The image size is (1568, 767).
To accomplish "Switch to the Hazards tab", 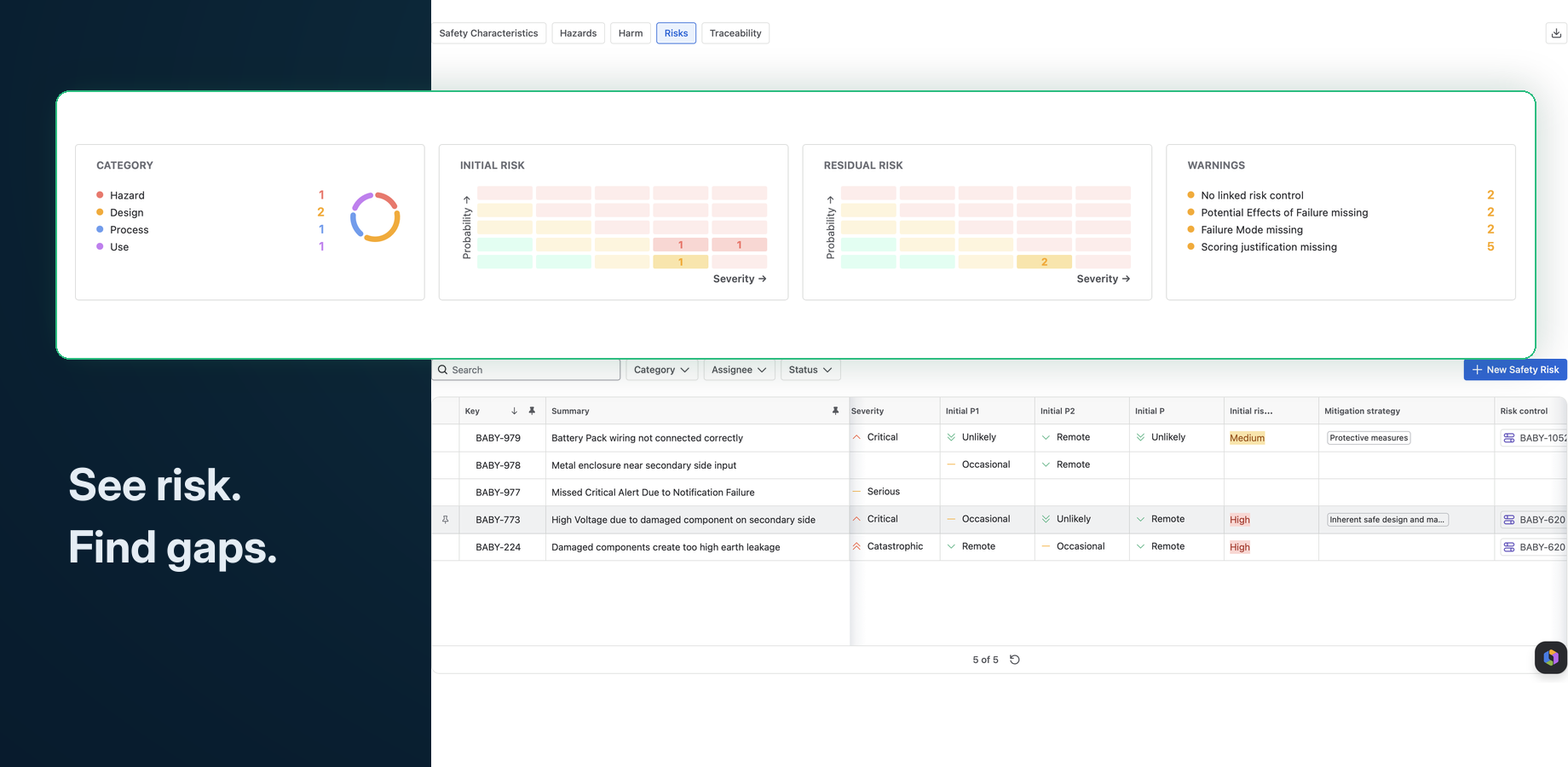I will pos(578,33).
